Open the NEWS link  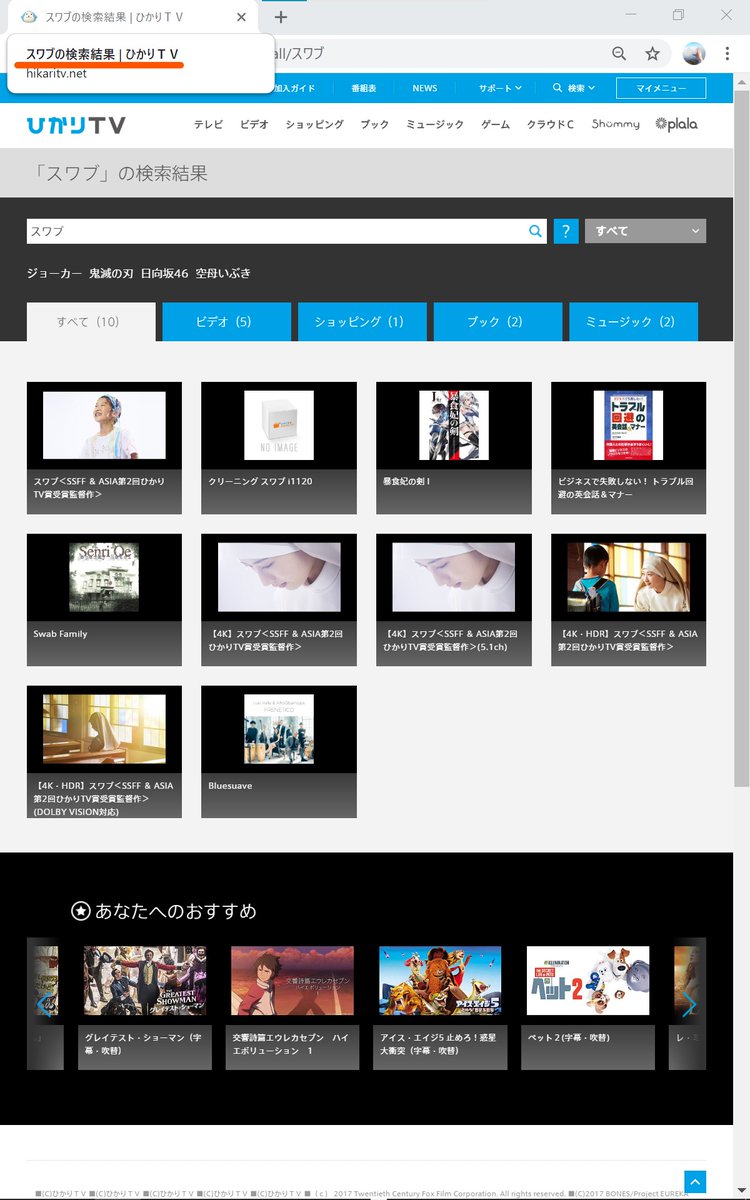pos(425,88)
